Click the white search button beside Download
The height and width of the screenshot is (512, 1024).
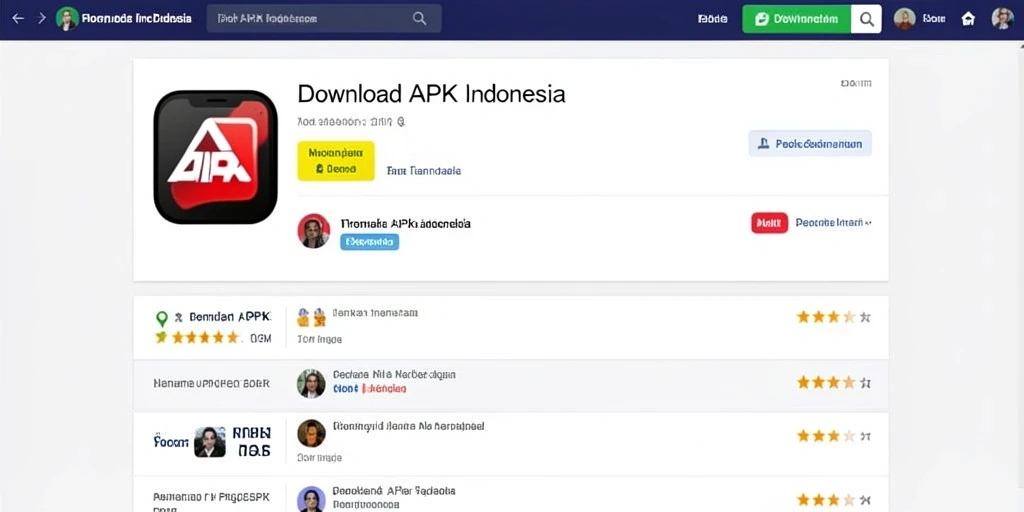(x=867, y=19)
